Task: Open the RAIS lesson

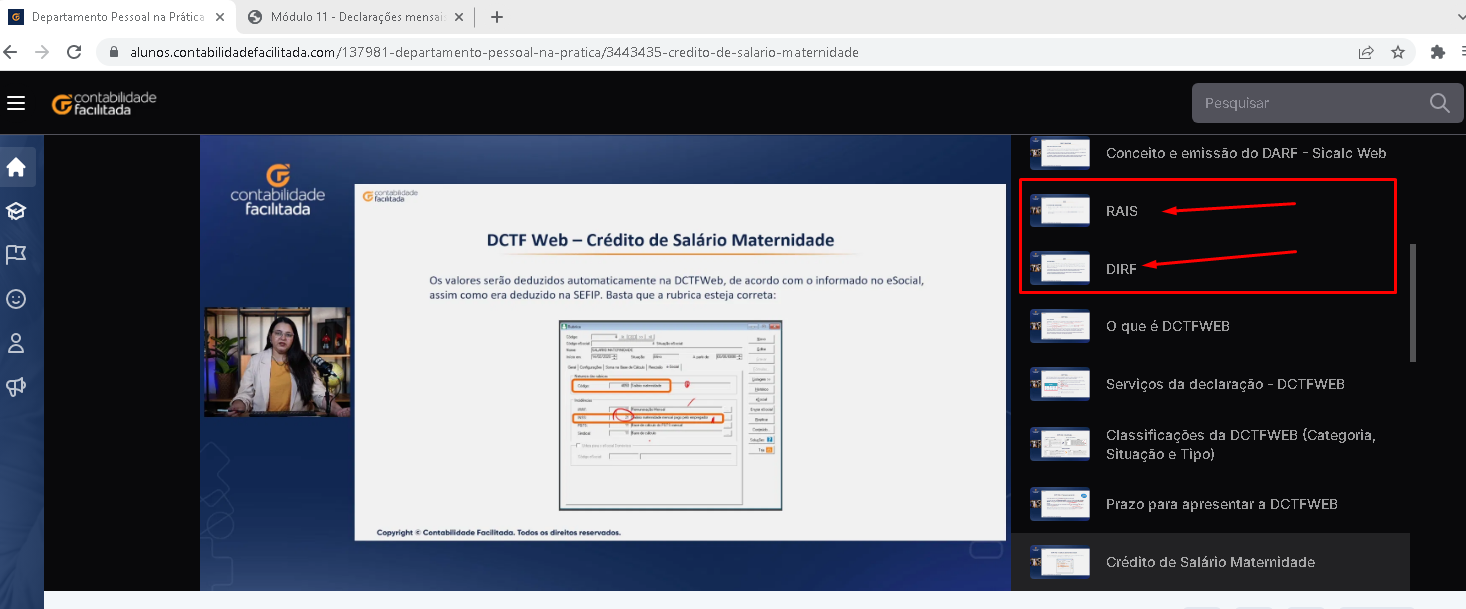Action: click(x=1211, y=211)
